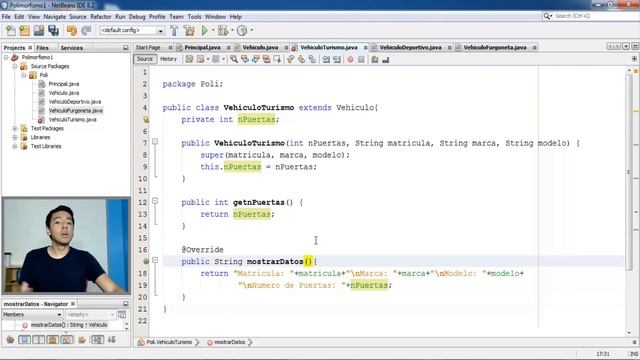This screenshot has width=640, height=360.
Task: Click the Clean and Build icon
Action: (x=189, y=31)
